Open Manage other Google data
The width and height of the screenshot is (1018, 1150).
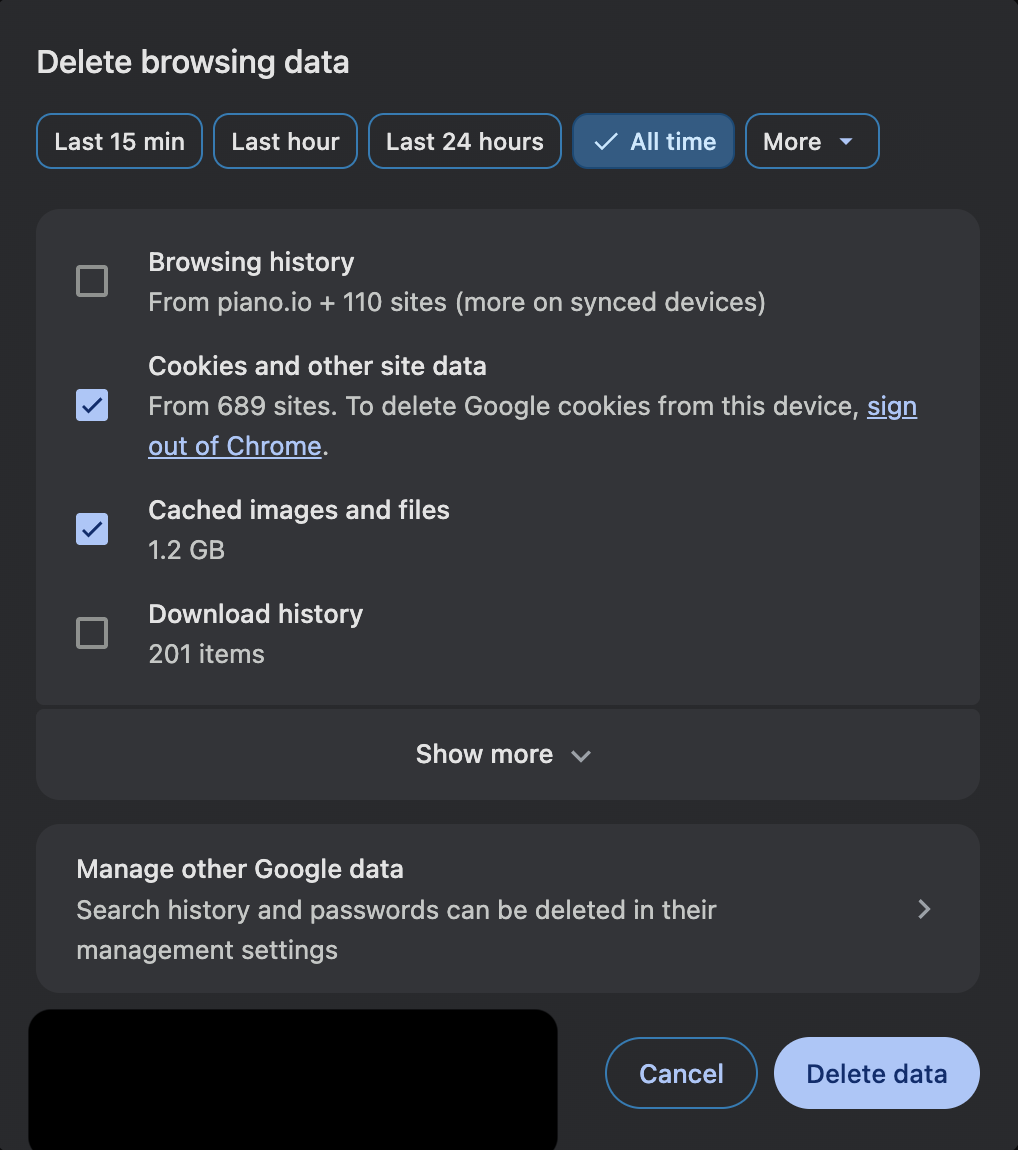pyautogui.click(x=400, y=908)
